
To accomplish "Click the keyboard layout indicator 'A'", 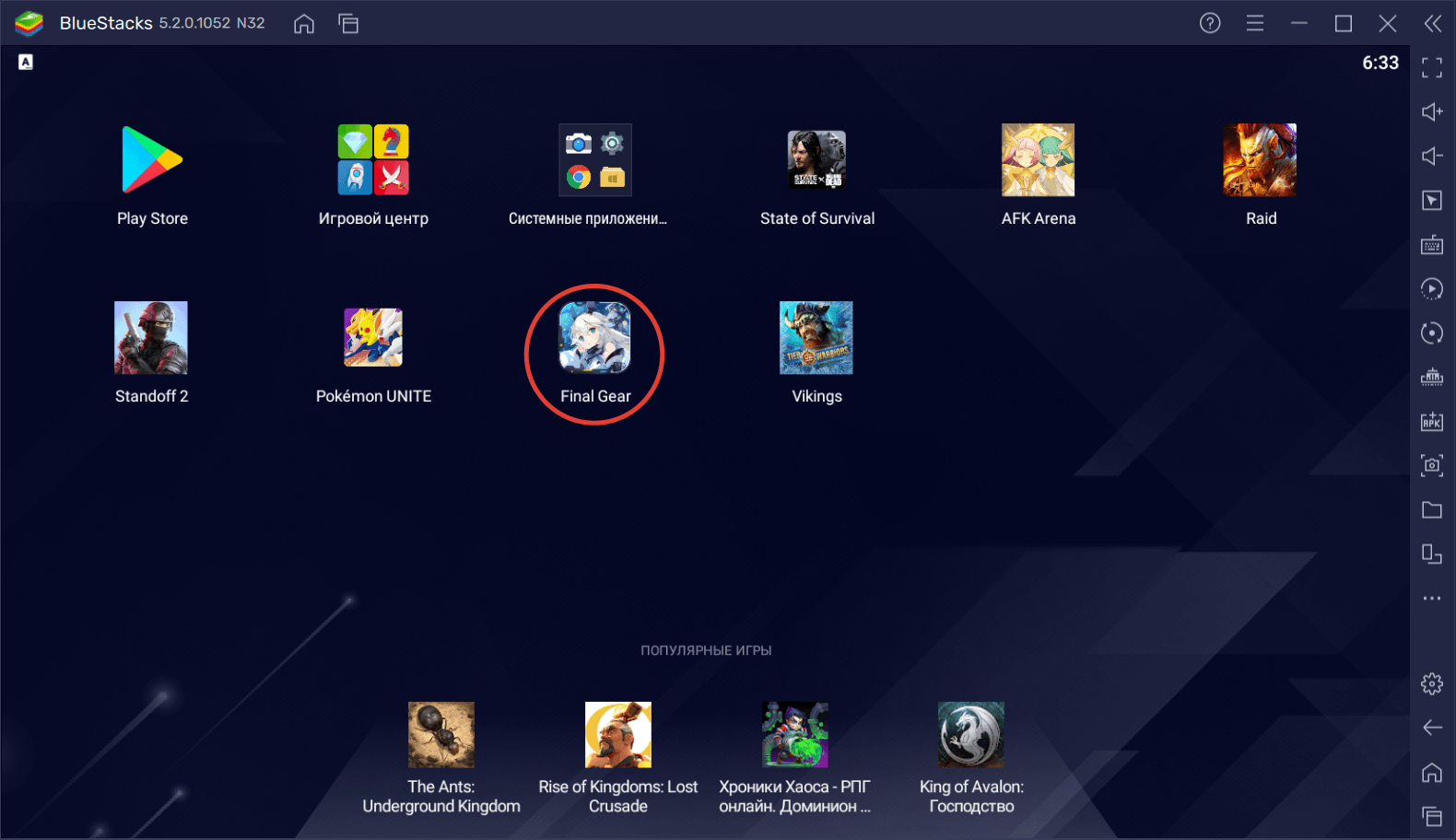I will tap(26, 62).
